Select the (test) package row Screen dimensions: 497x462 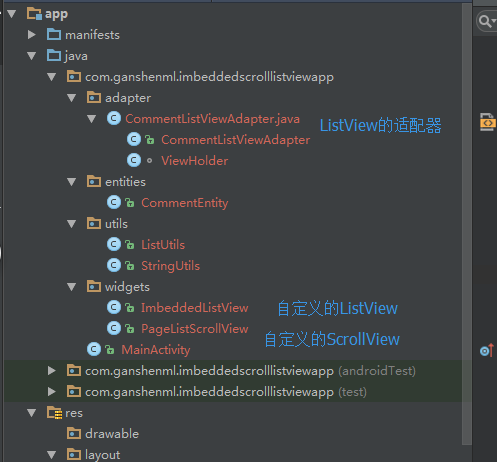click(x=233, y=392)
